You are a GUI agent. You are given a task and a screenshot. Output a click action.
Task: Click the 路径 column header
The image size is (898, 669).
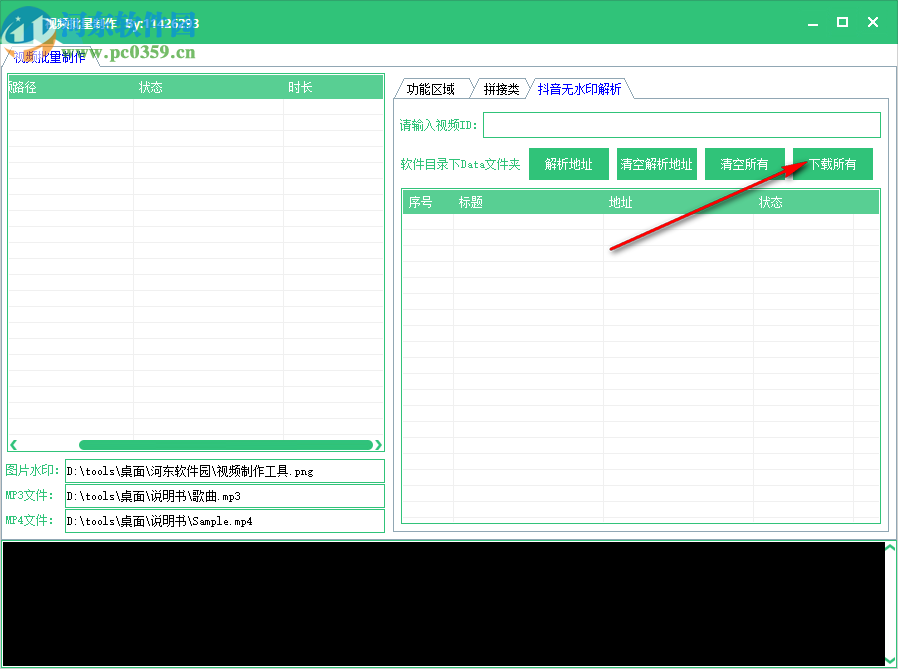click(71, 87)
